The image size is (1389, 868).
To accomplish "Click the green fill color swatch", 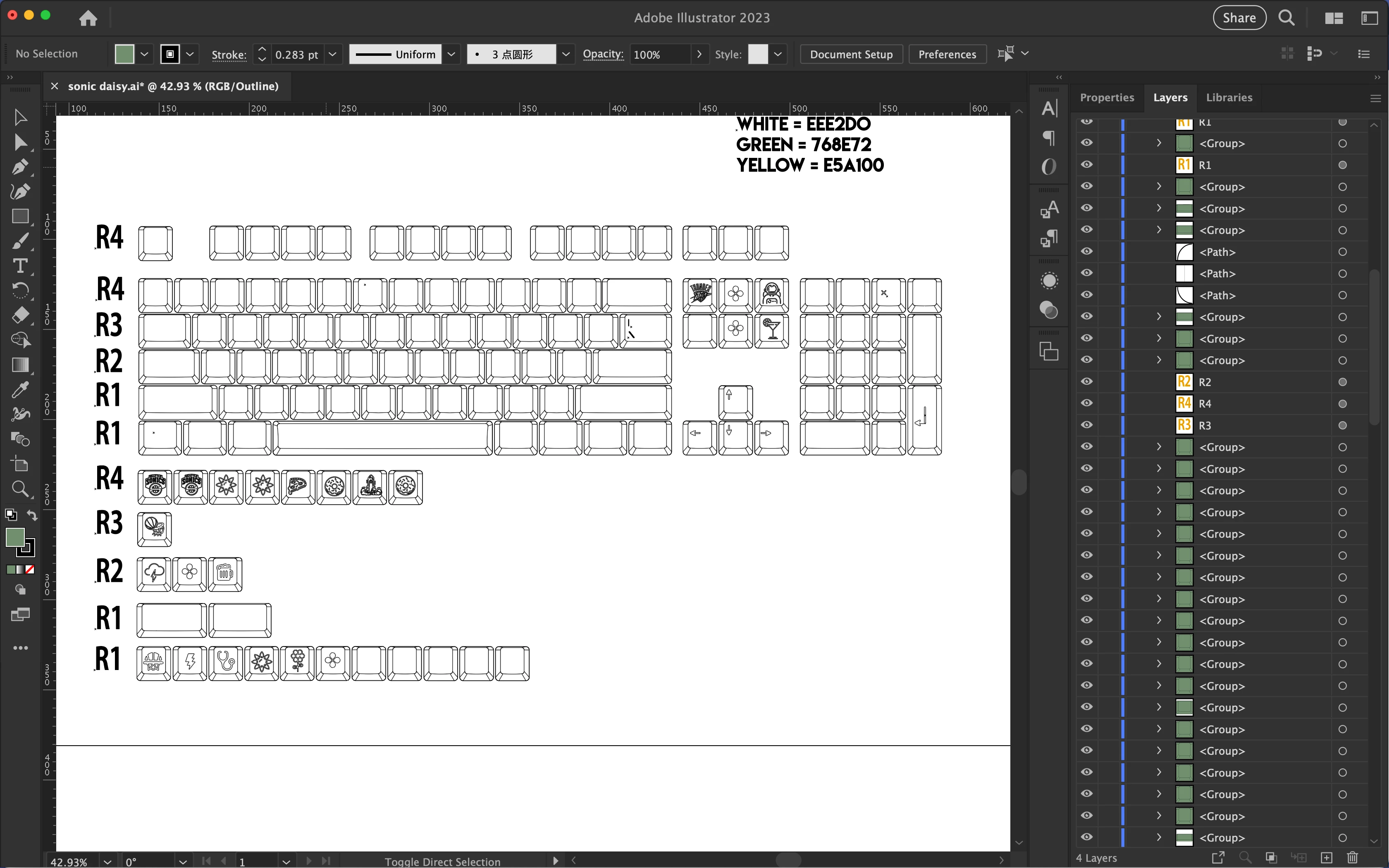I will click(124, 55).
